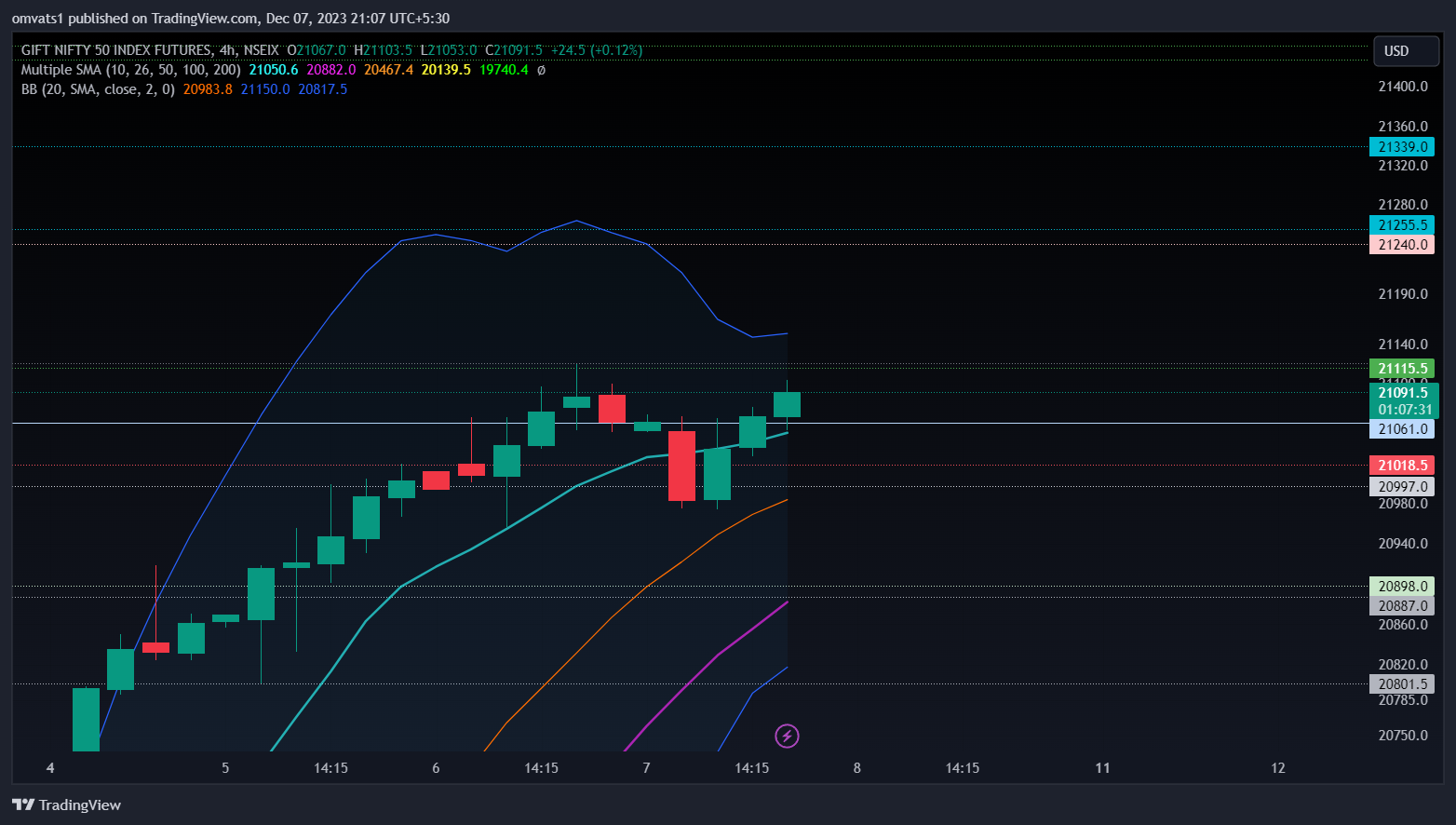Click the SMA 200 value 19740.4
This screenshot has height=825, width=1456.
click(x=504, y=70)
